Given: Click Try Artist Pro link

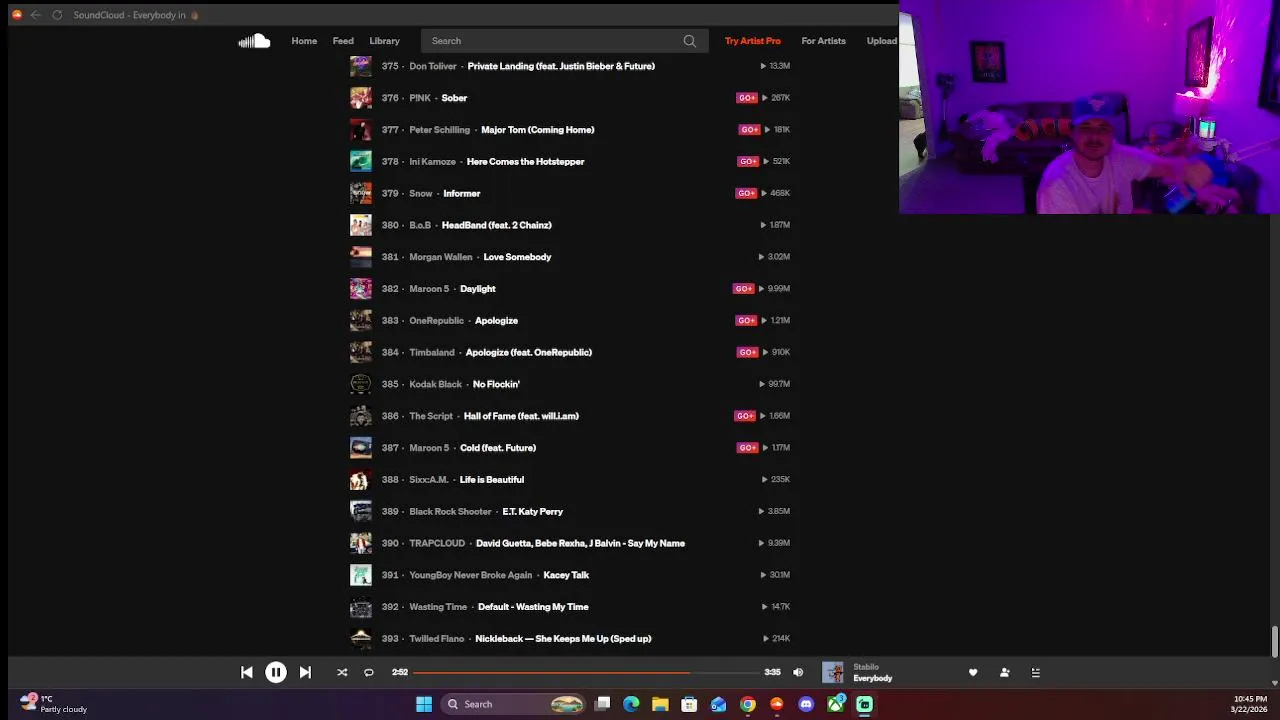Looking at the screenshot, I should (753, 41).
